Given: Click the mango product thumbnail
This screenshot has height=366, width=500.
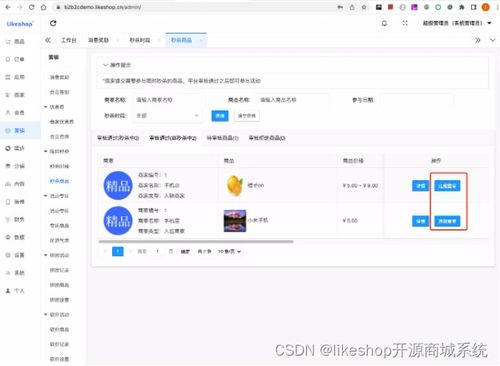Looking at the screenshot, I should (235, 186).
